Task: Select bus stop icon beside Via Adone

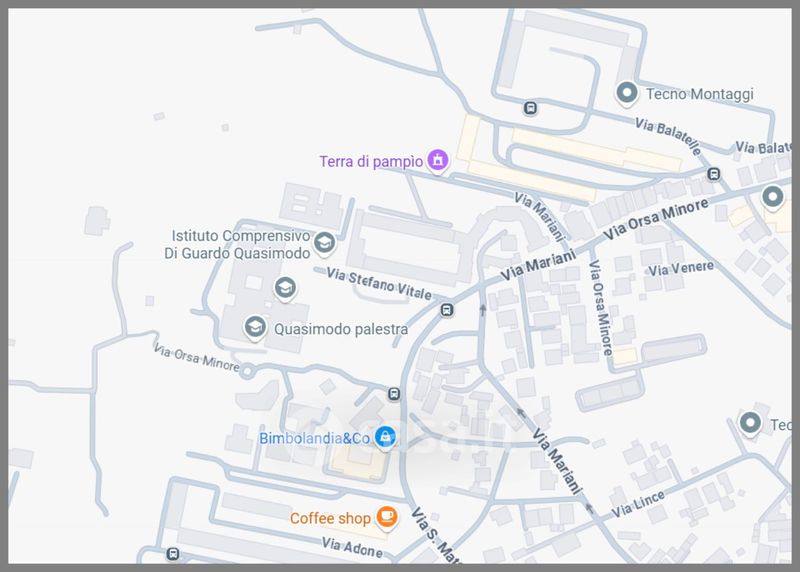Action: pos(173,553)
